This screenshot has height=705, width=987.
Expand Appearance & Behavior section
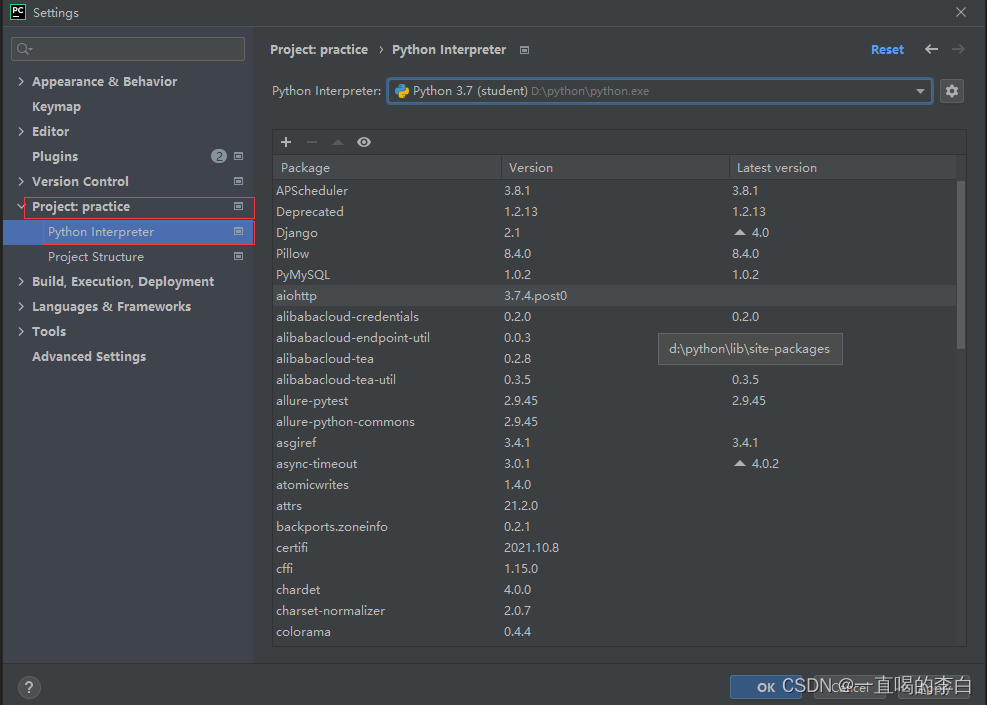coord(21,81)
